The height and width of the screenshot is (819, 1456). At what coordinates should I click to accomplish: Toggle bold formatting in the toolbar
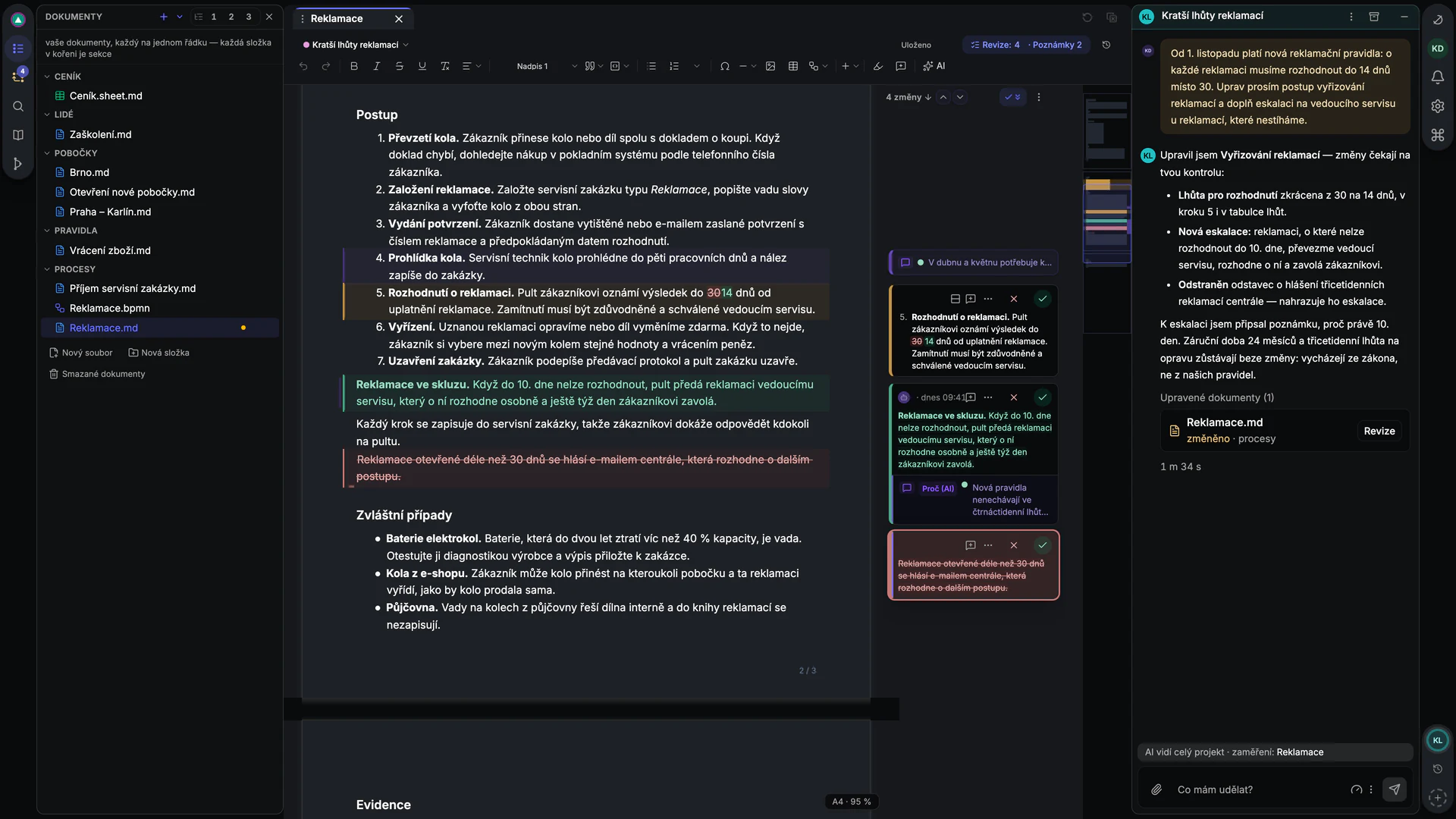click(x=353, y=66)
